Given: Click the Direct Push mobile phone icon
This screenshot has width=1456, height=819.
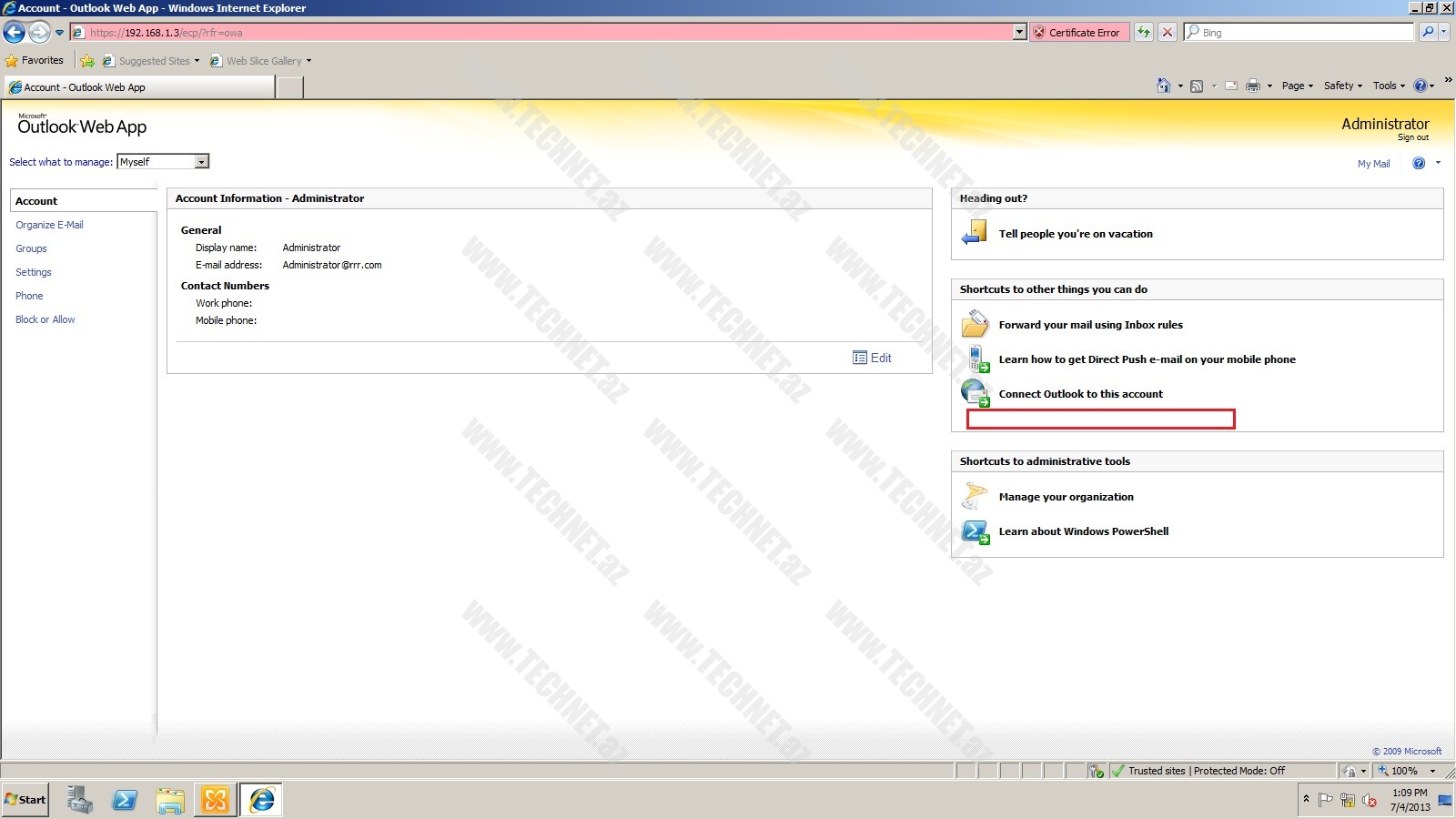Looking at the screenshot, I should point(976,359).
